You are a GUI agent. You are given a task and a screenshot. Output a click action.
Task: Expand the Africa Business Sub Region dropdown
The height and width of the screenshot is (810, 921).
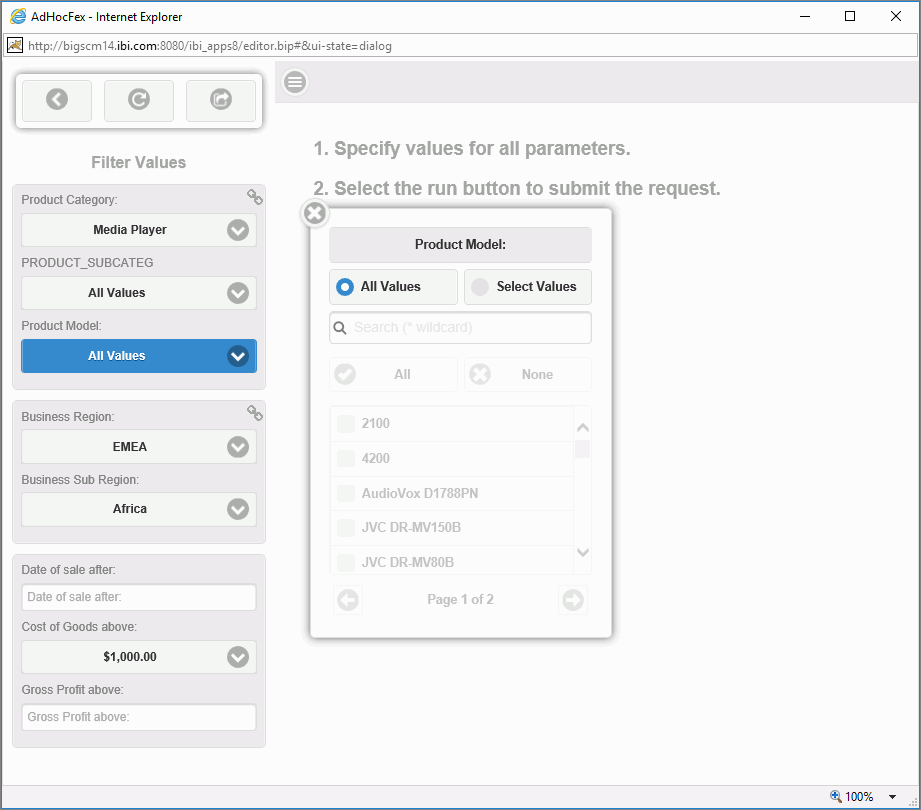click(x=237, y=509)
